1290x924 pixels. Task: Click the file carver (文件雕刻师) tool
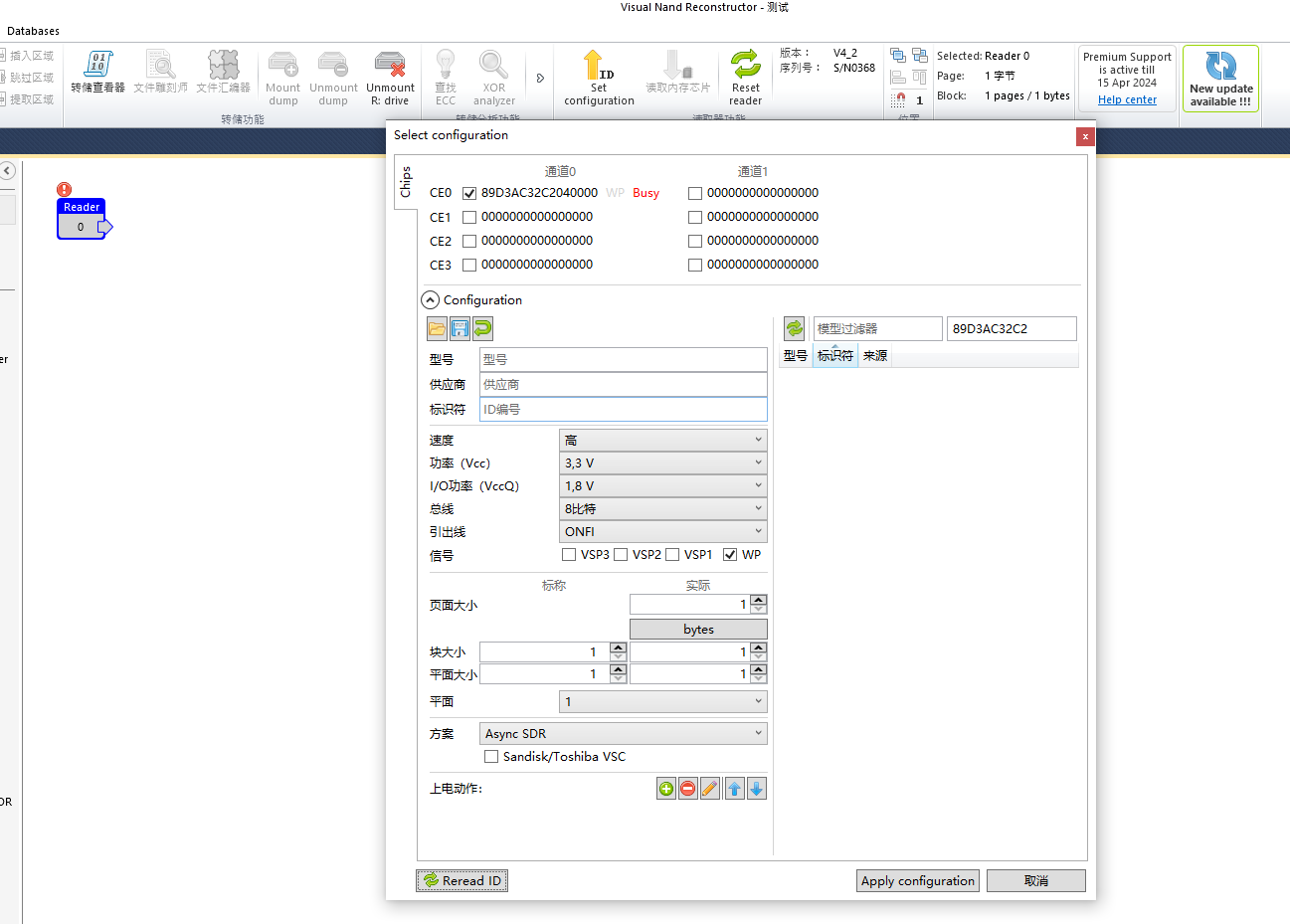point(160,72)
